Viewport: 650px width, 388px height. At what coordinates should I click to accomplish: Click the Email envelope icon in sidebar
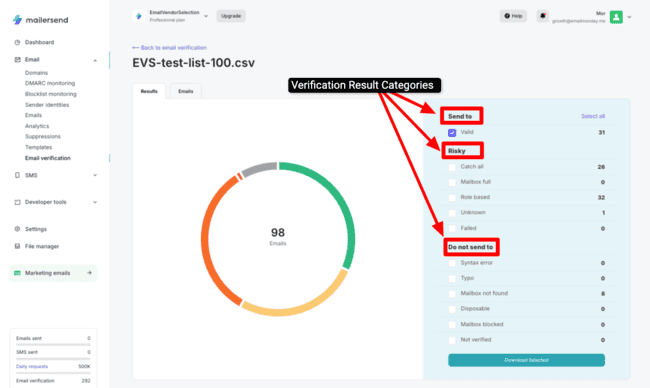(17, 60)
